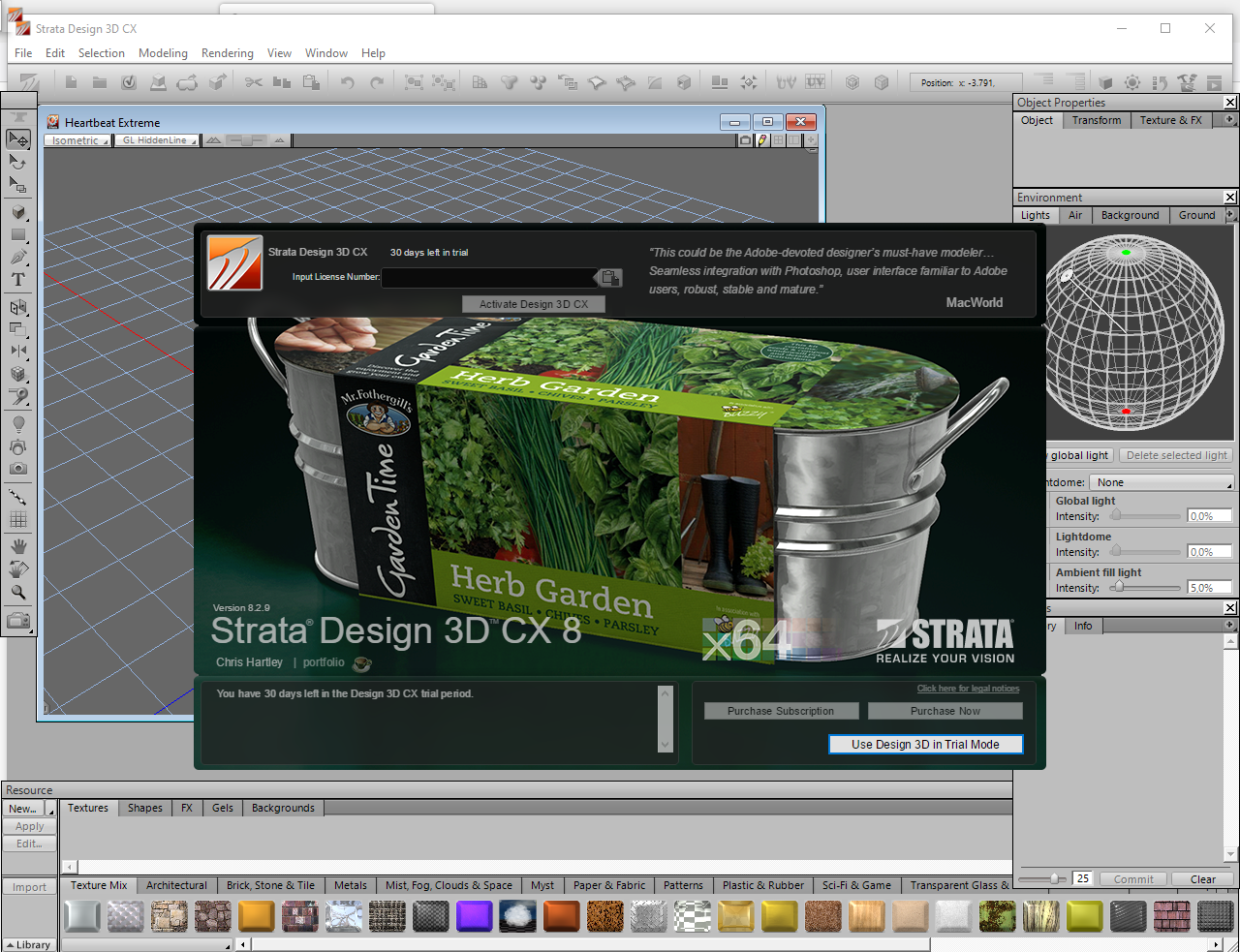Adjust the view zoom slider in Heartbeat Extreme
The height and width of the screenshot is (952, 1240).
247,140
